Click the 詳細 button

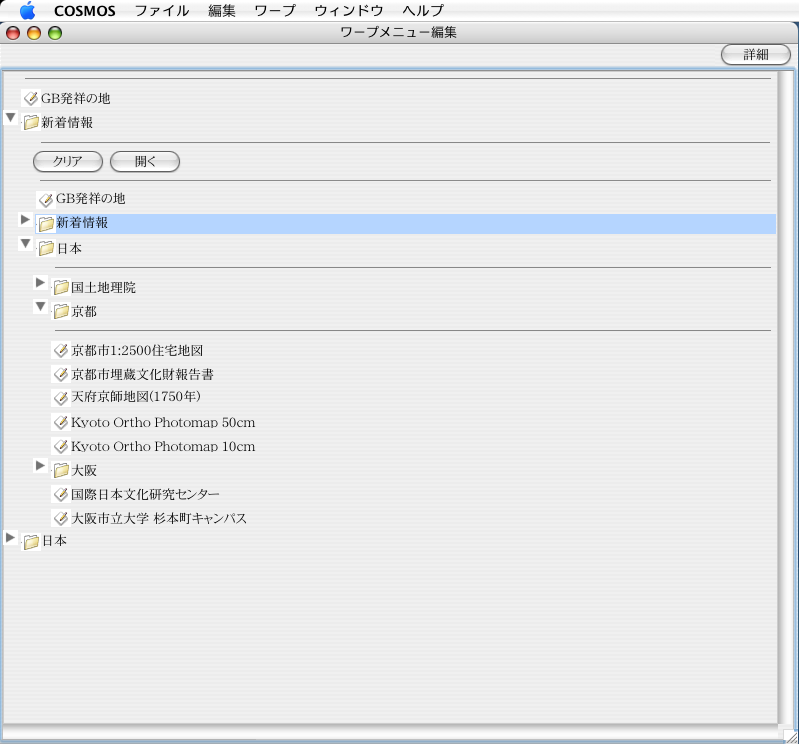pyautogui.click(x=756, y=55)
